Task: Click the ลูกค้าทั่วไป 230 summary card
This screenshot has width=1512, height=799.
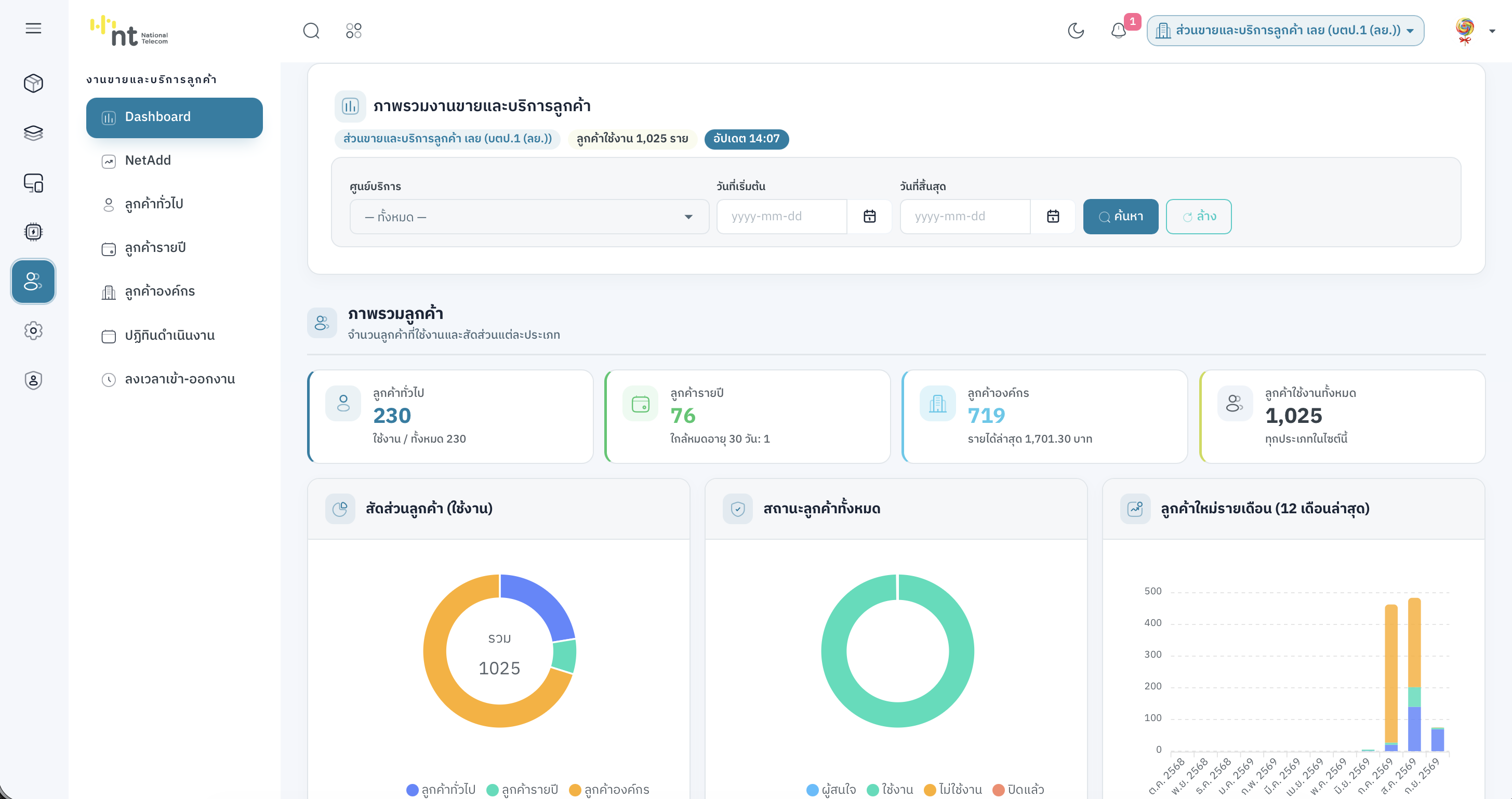Action: (x=450, y=416)
